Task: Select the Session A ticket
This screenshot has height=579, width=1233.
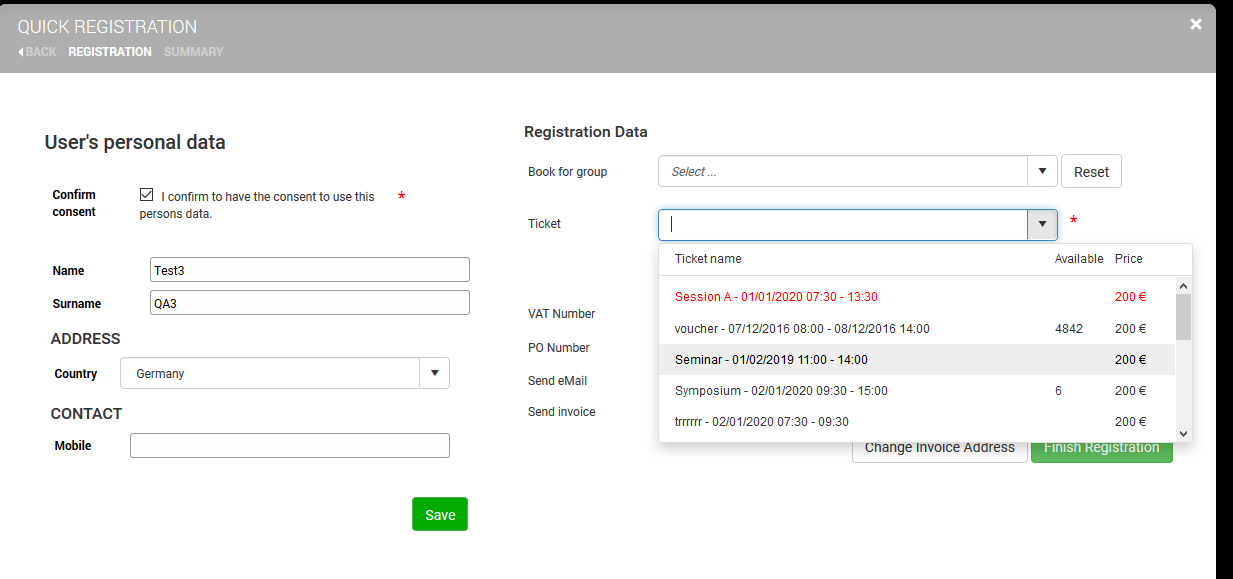Action: [776, 297]
